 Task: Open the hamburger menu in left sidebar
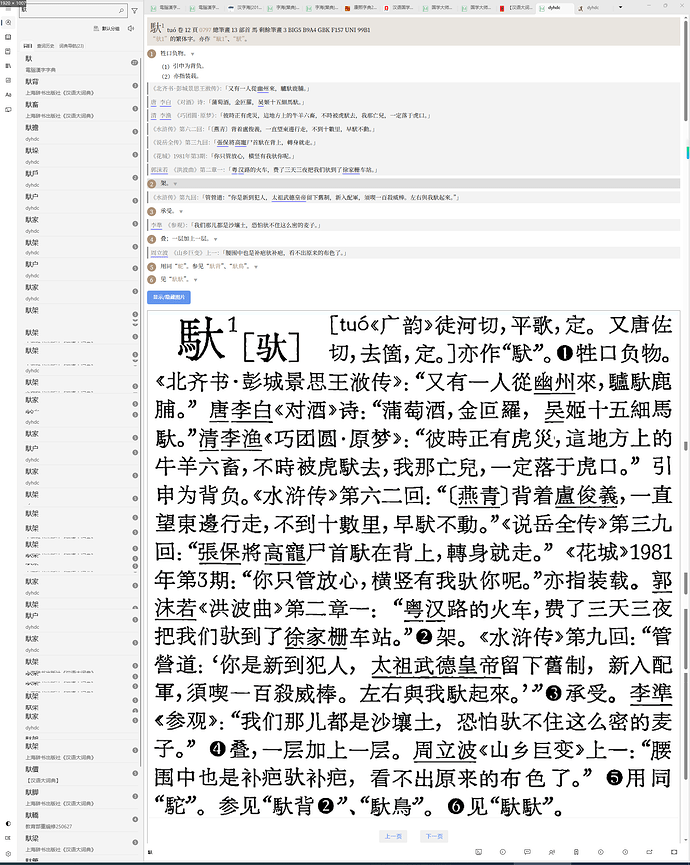point(8,9)
